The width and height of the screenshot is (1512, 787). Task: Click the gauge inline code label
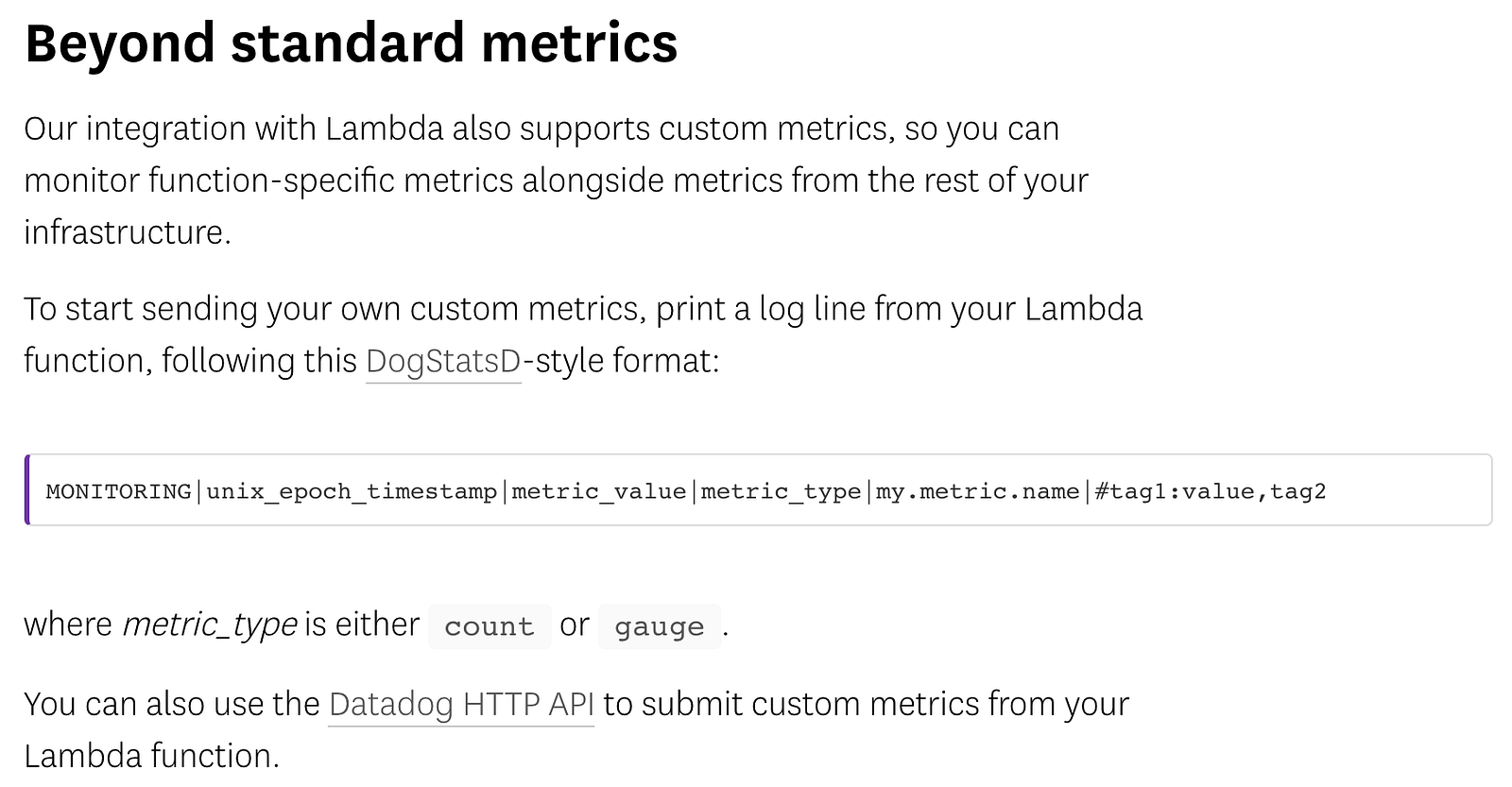pyautogui.click(x=660, y=626)
